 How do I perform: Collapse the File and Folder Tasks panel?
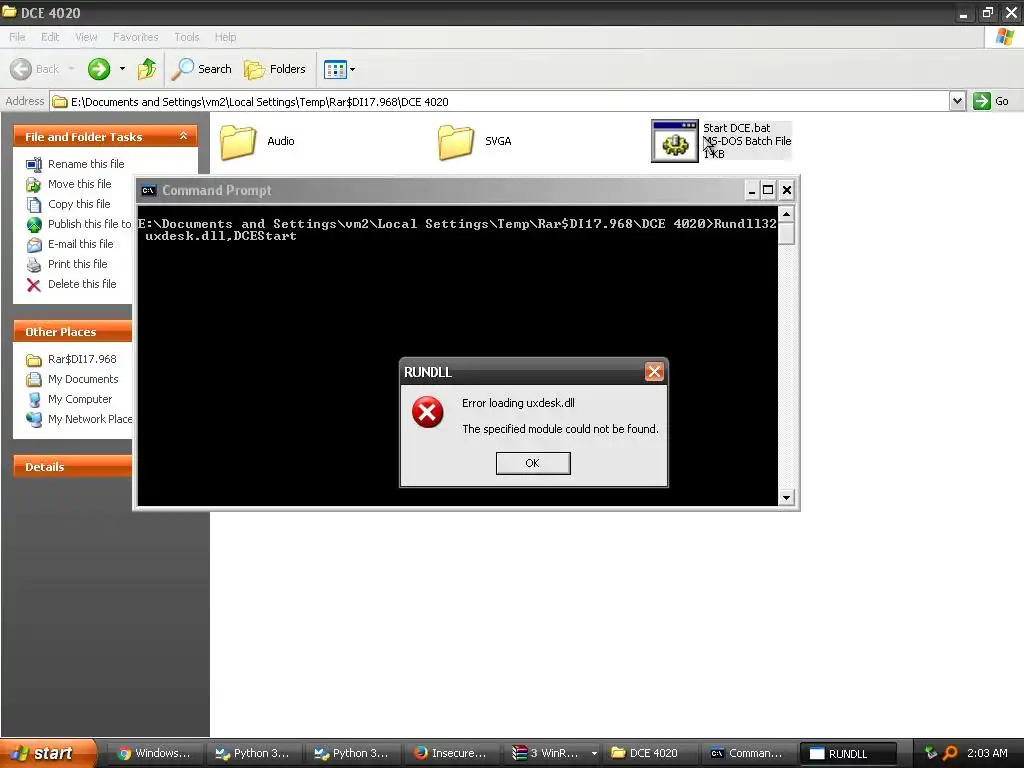184,136
